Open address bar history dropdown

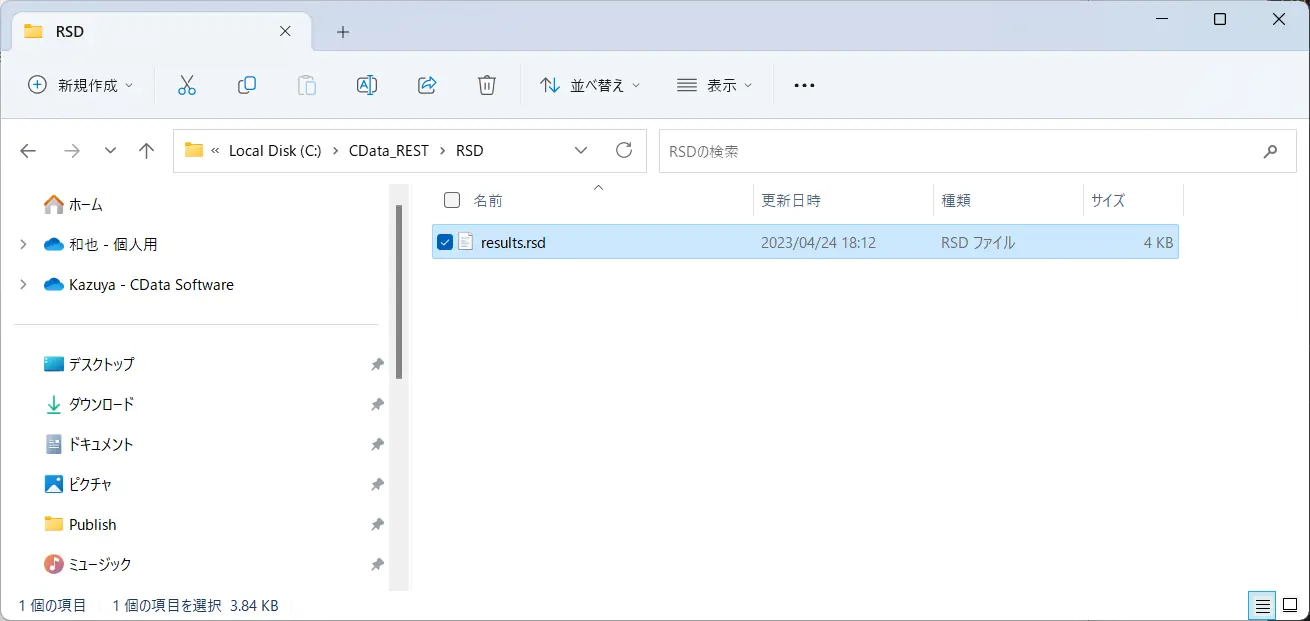coord(582,151)
